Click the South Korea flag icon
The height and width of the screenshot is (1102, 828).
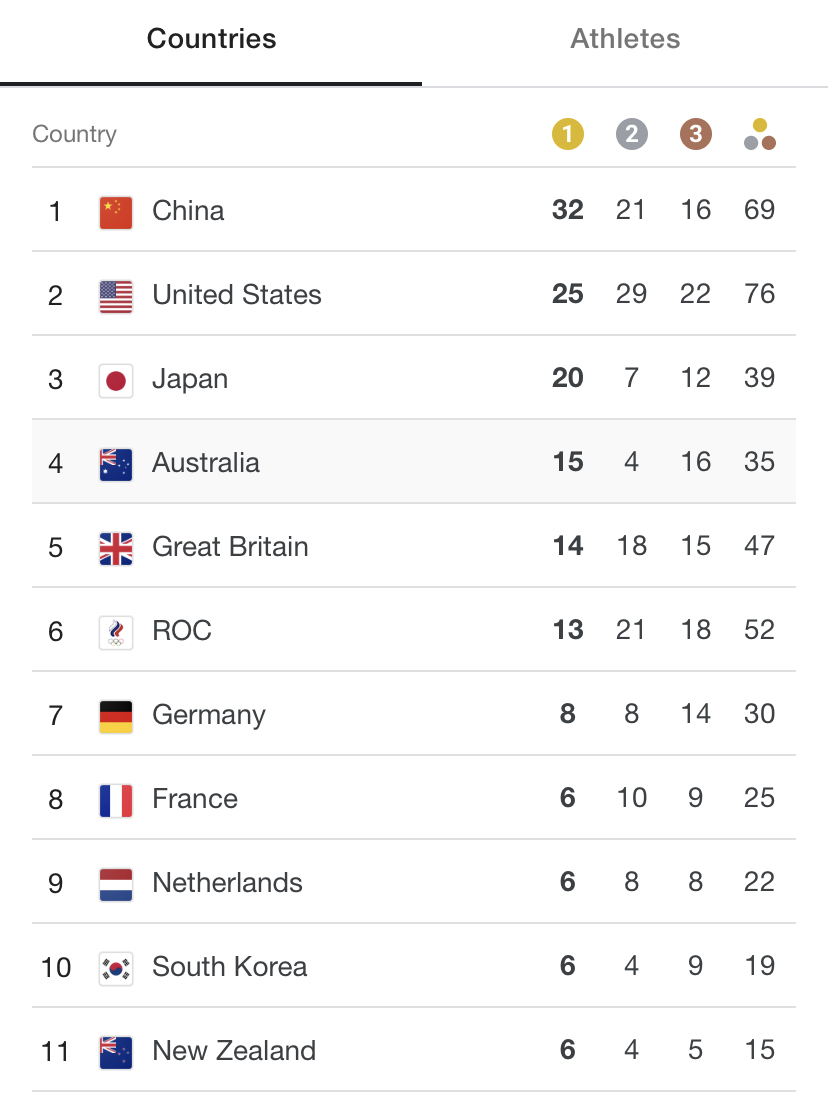[116, 969]
